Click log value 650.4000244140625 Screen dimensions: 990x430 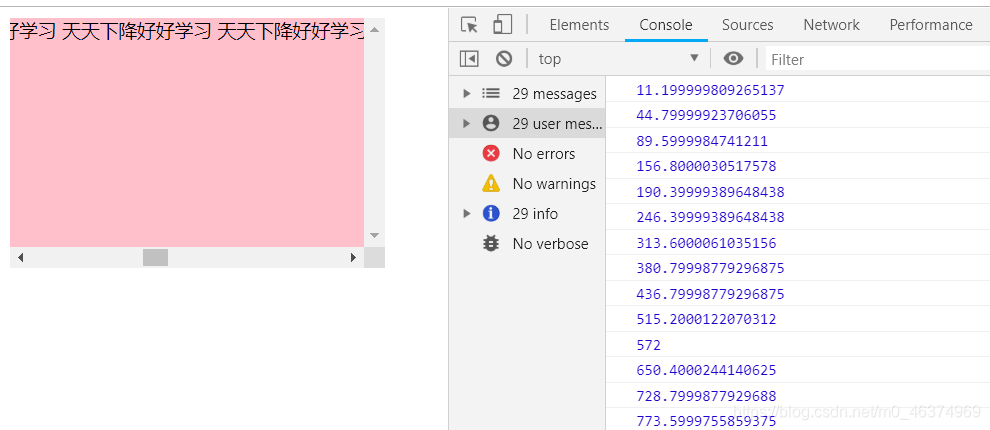pos(706,370)
